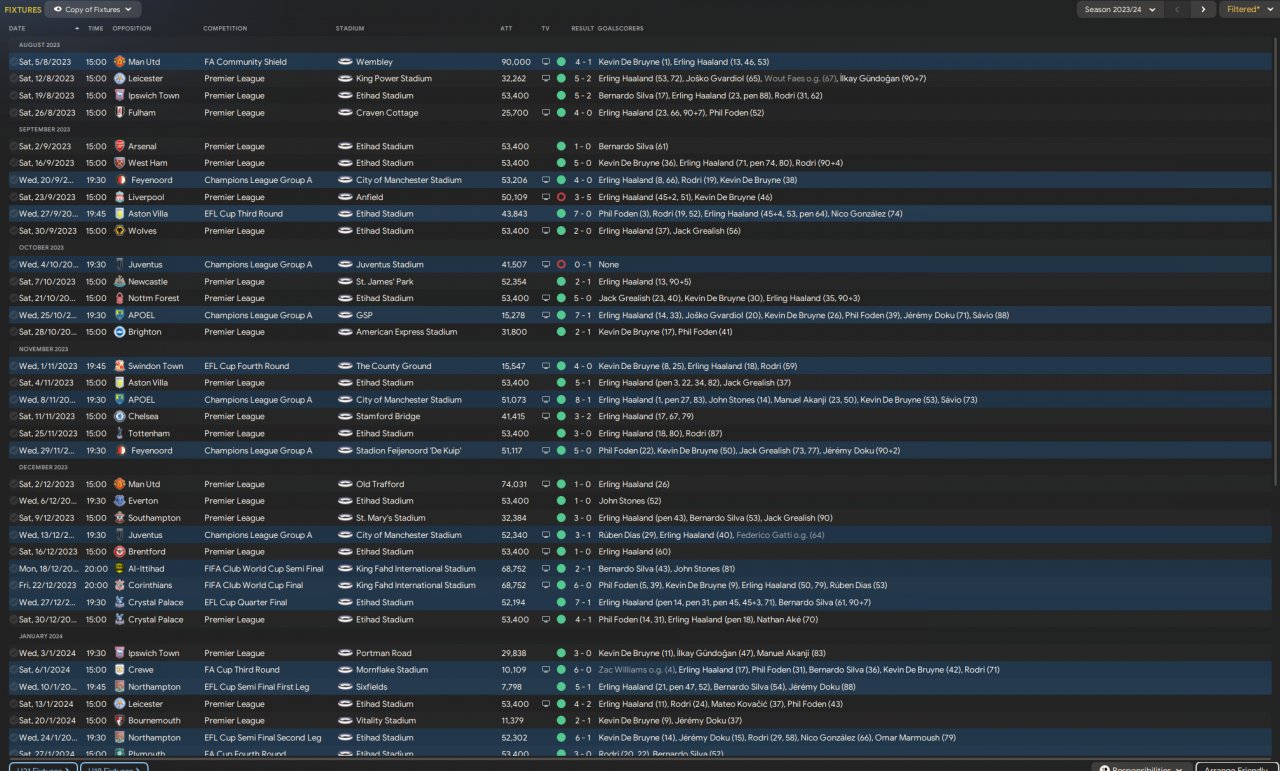Sort by the Time column header
1280x771 pixels.
coord(95,28)
